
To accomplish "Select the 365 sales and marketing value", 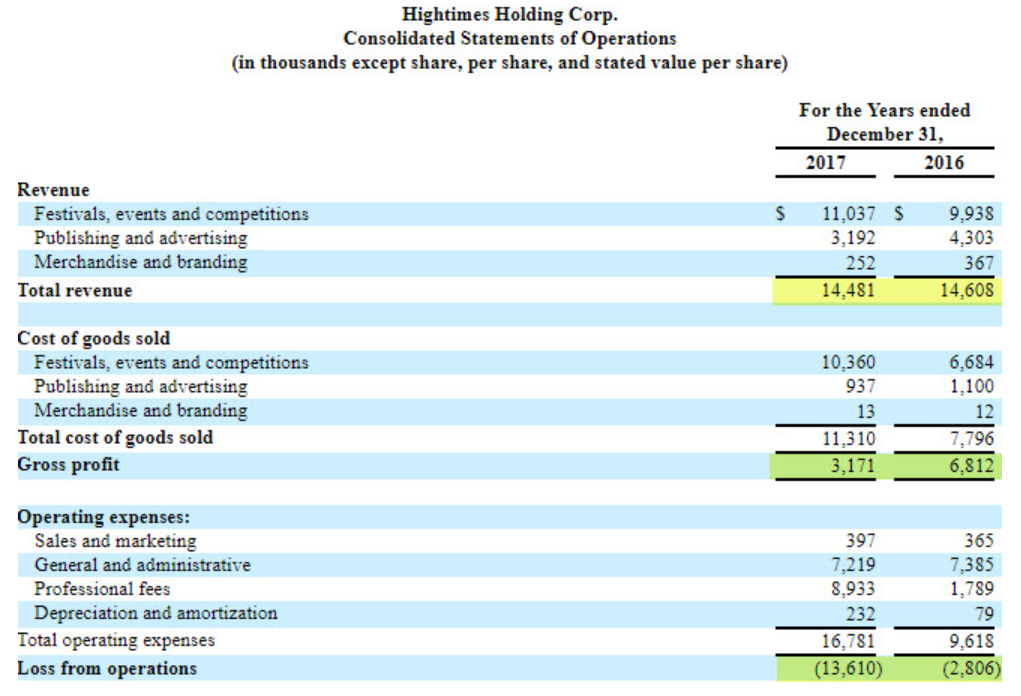I will tap(979, 540).
